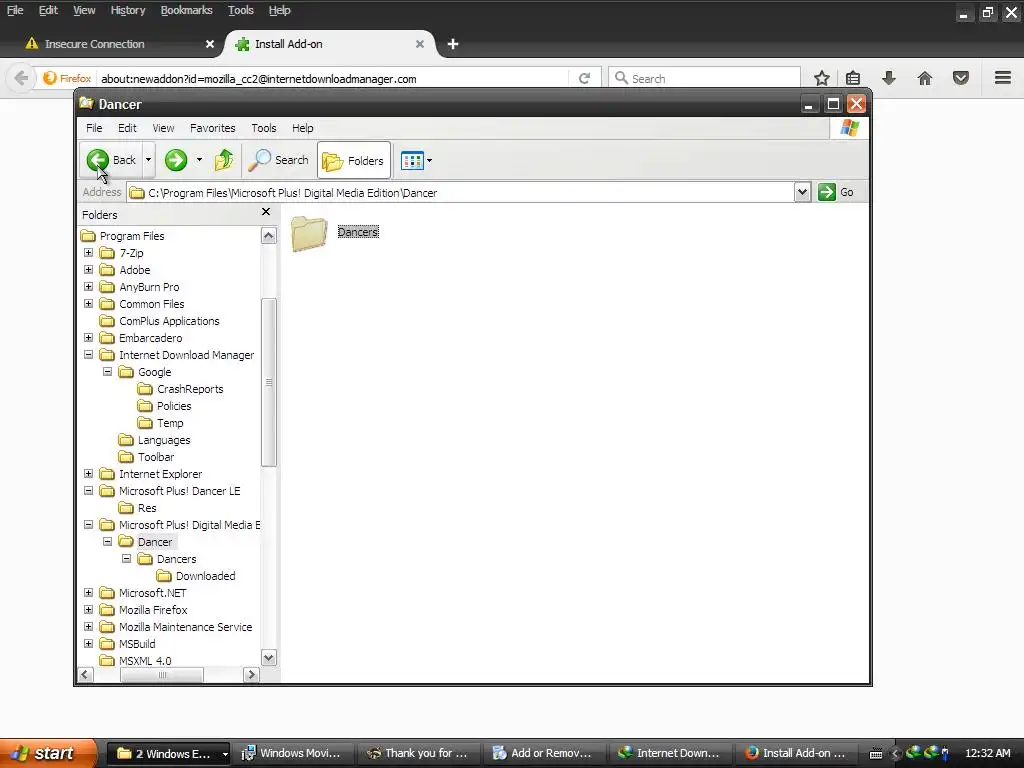The width and height of the screenshot is (1024, 768).
Task: Click the green Forward arrow button
Action: (176, 160)
